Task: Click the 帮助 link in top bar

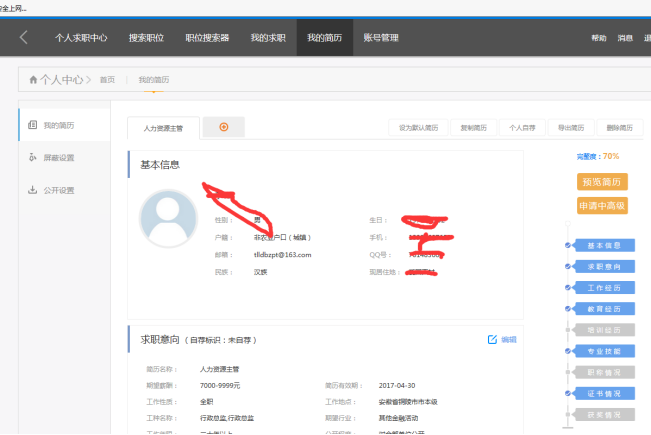Action: pyautogui.click(x=598, y=38)
